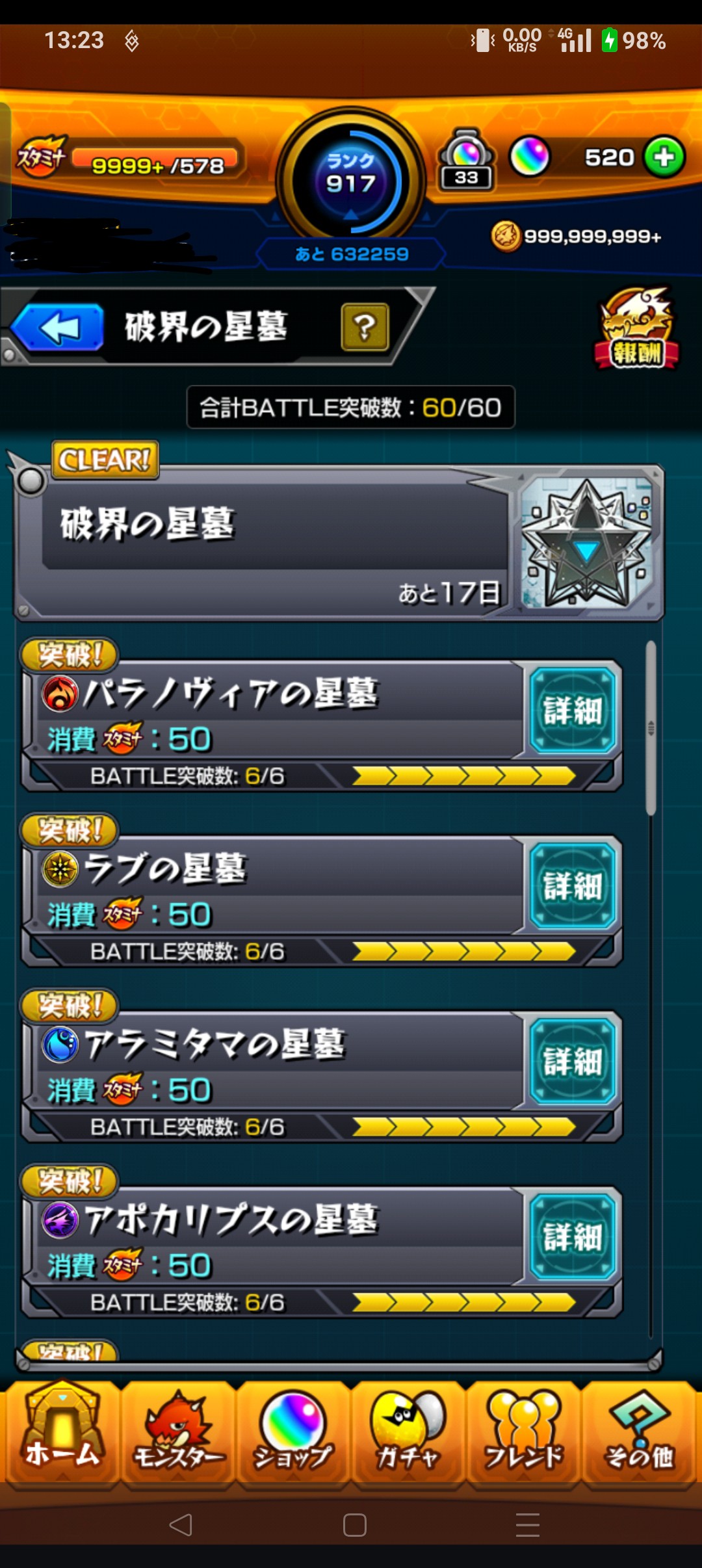Tap the green plus to add orbs
This screenshot has height=1568, width=702.
(x=664, y=157)
